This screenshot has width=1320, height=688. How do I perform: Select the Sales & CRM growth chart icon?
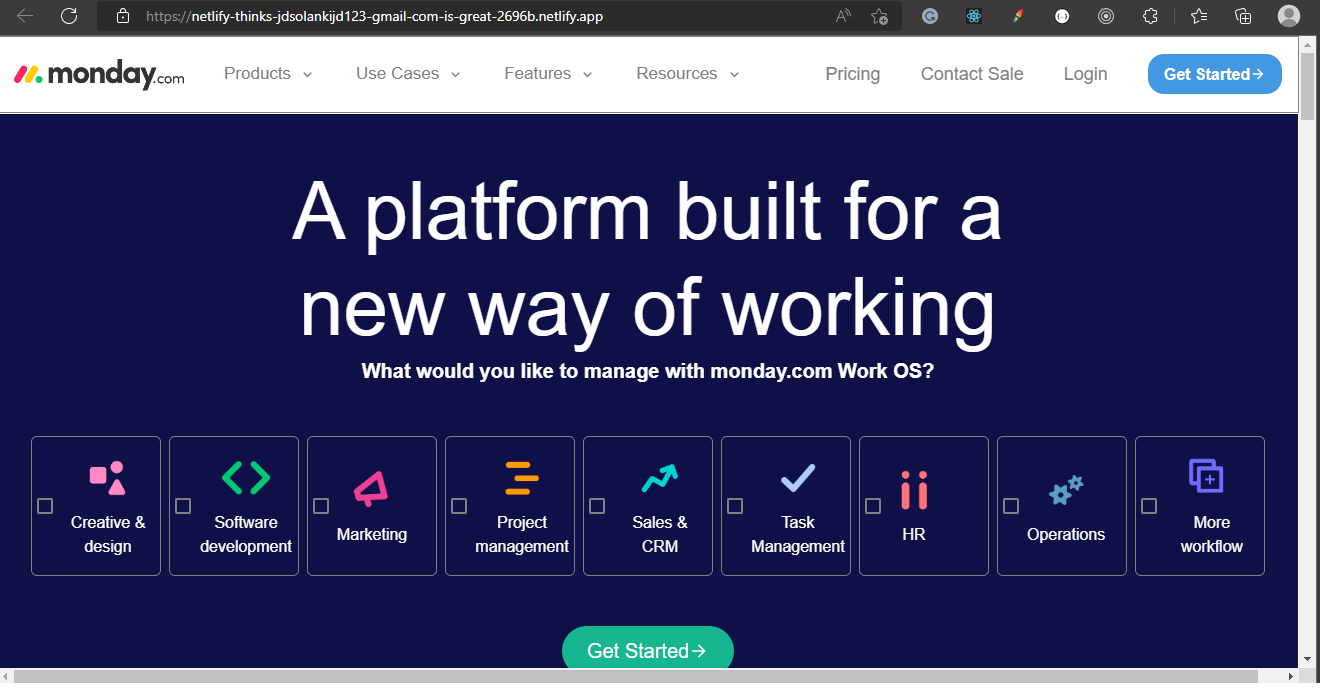pyautogui.click(x=660, y=478)
